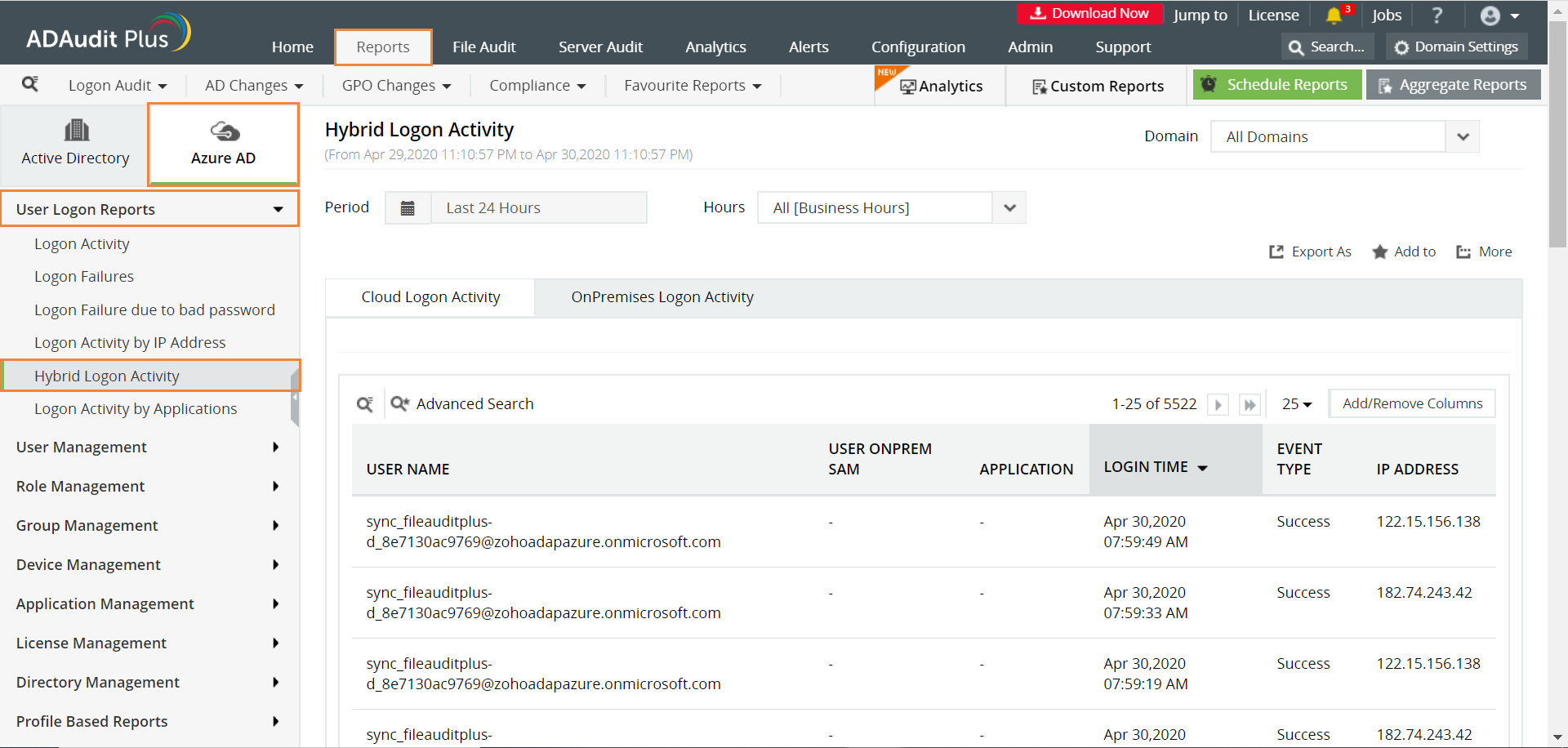Collapse the left sidebar panel handle
The height and width of the screenshot is (748, 1568).
pos(295,397)
